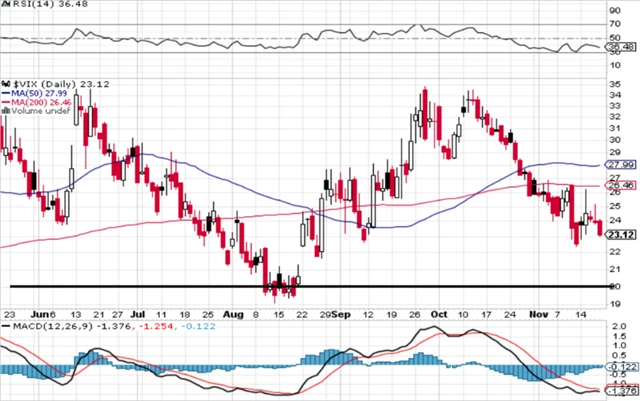Click the MACD indicator legend icon
This screenshot has height=401, width=640.
[6, 327]
